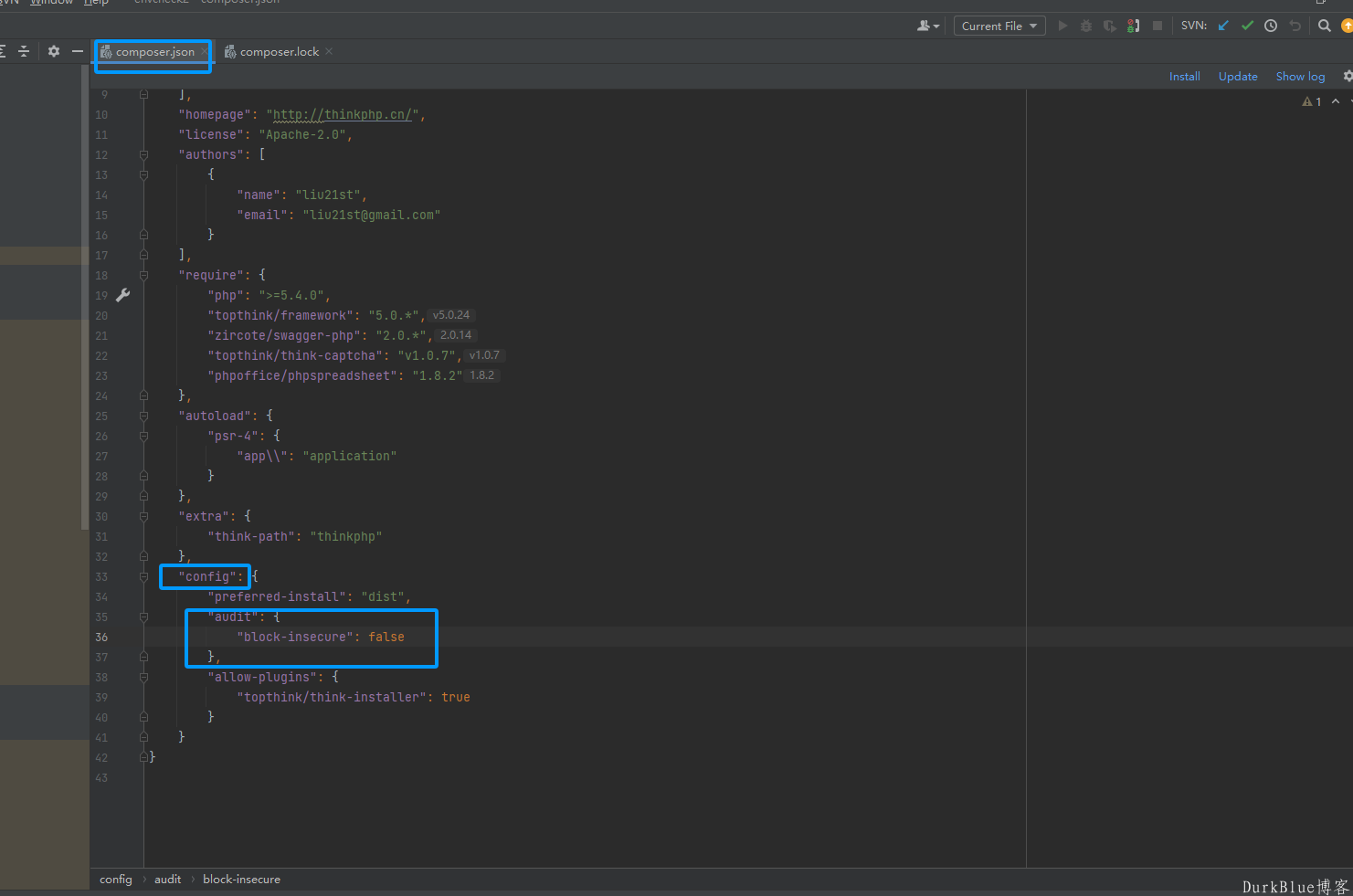Close the composer.lock tab
1353x896 pixels.
[329, 51]
